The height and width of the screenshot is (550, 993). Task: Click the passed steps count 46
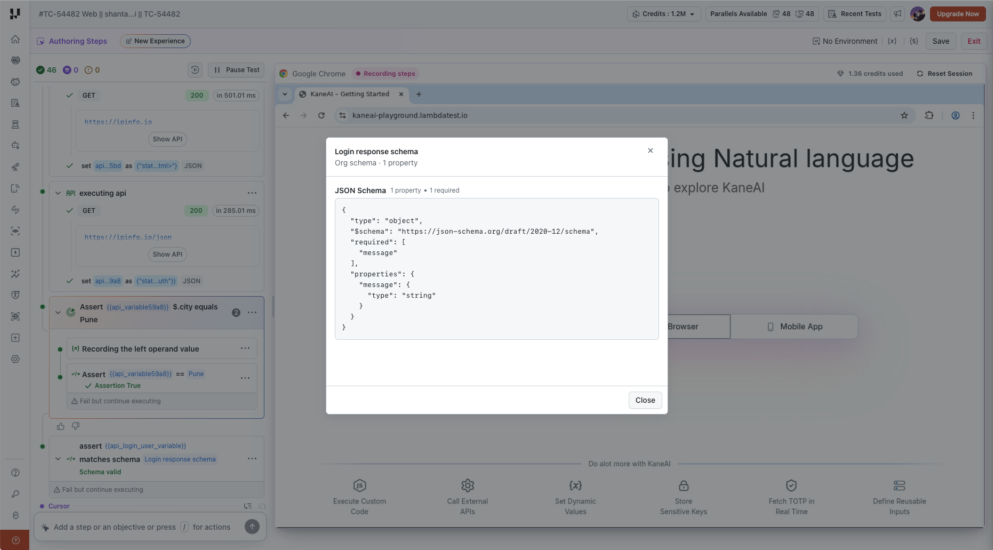point(46,70)
